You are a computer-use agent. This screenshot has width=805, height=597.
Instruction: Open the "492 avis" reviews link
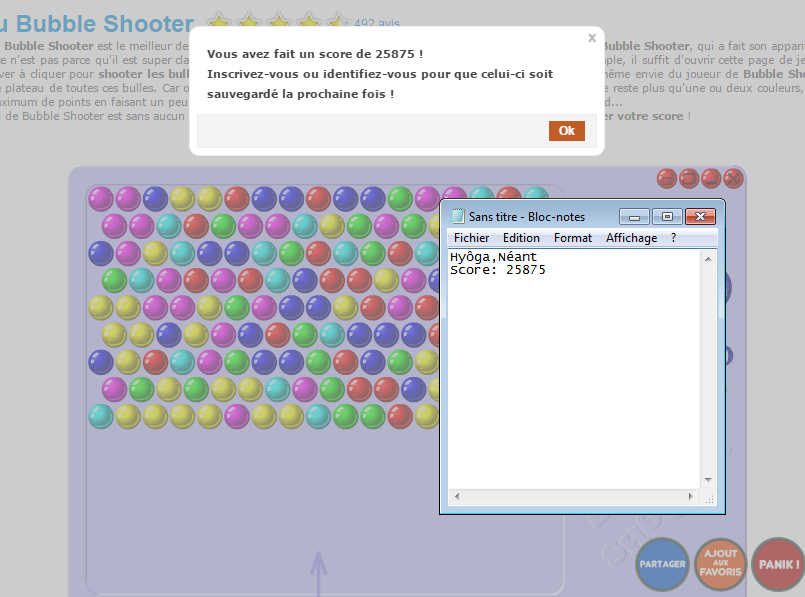[377, 24]
